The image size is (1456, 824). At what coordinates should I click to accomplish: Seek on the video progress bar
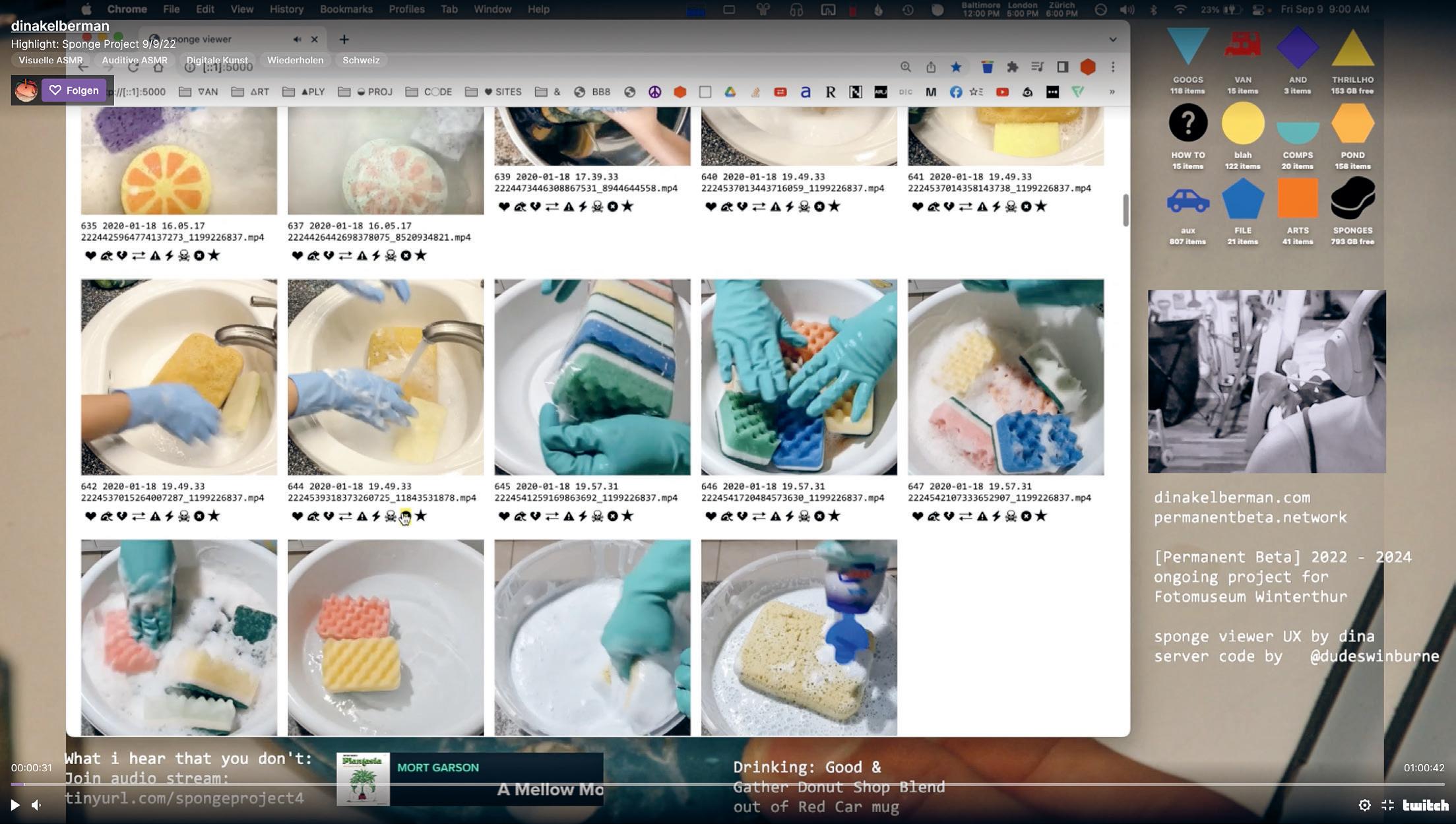[x=726, y=784]
